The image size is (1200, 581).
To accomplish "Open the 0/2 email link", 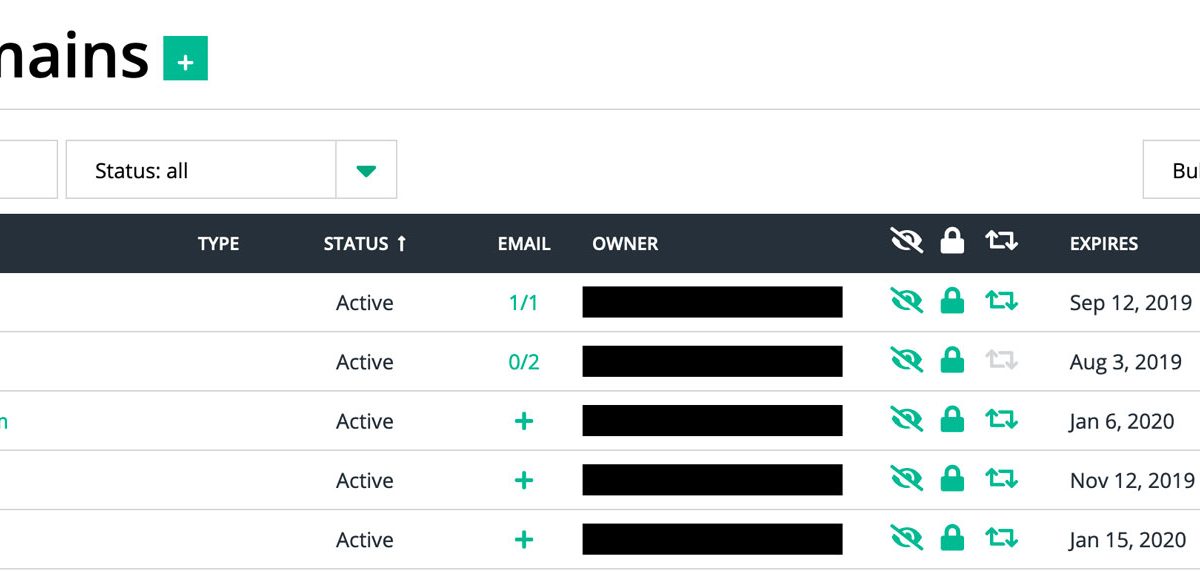I will click(523, 362).
